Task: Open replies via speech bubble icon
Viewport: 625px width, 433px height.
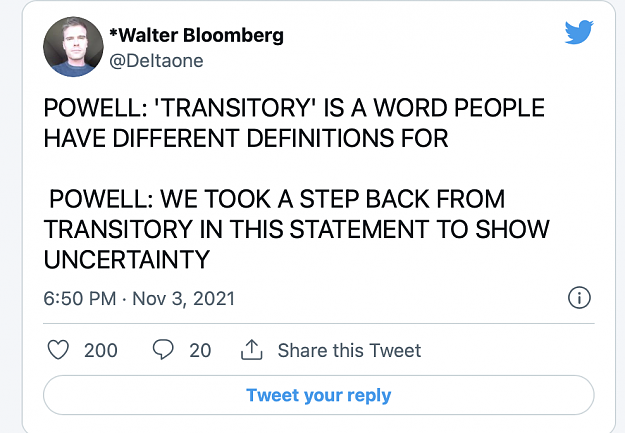Action: click(x=163, y=350)
